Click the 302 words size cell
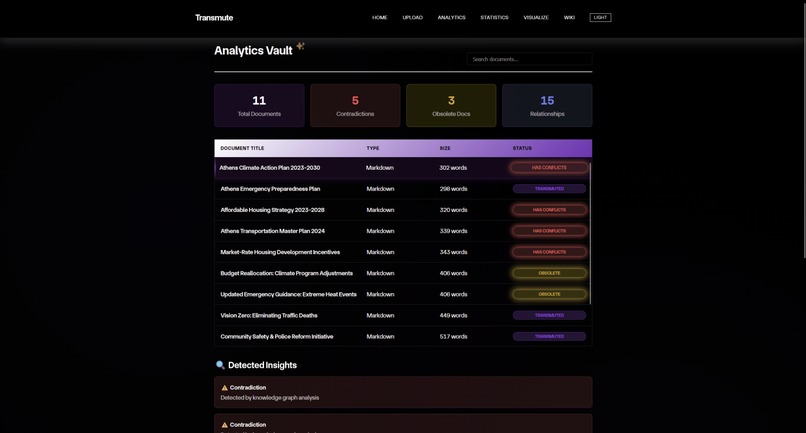806x433 pixels. (453, 168)
